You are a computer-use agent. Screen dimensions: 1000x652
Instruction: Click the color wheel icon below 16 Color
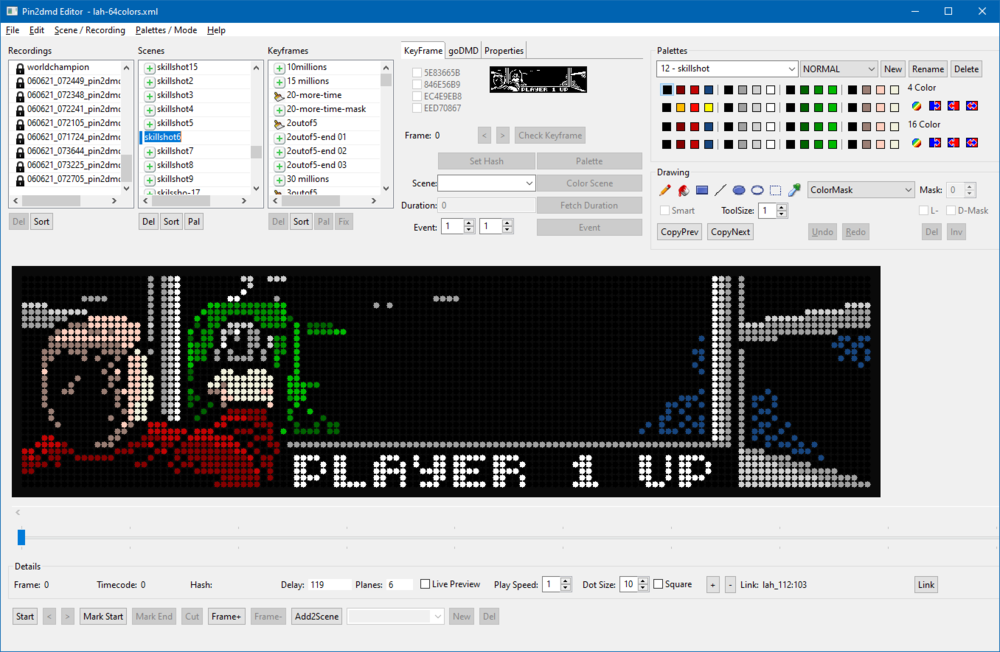point(916,143)
